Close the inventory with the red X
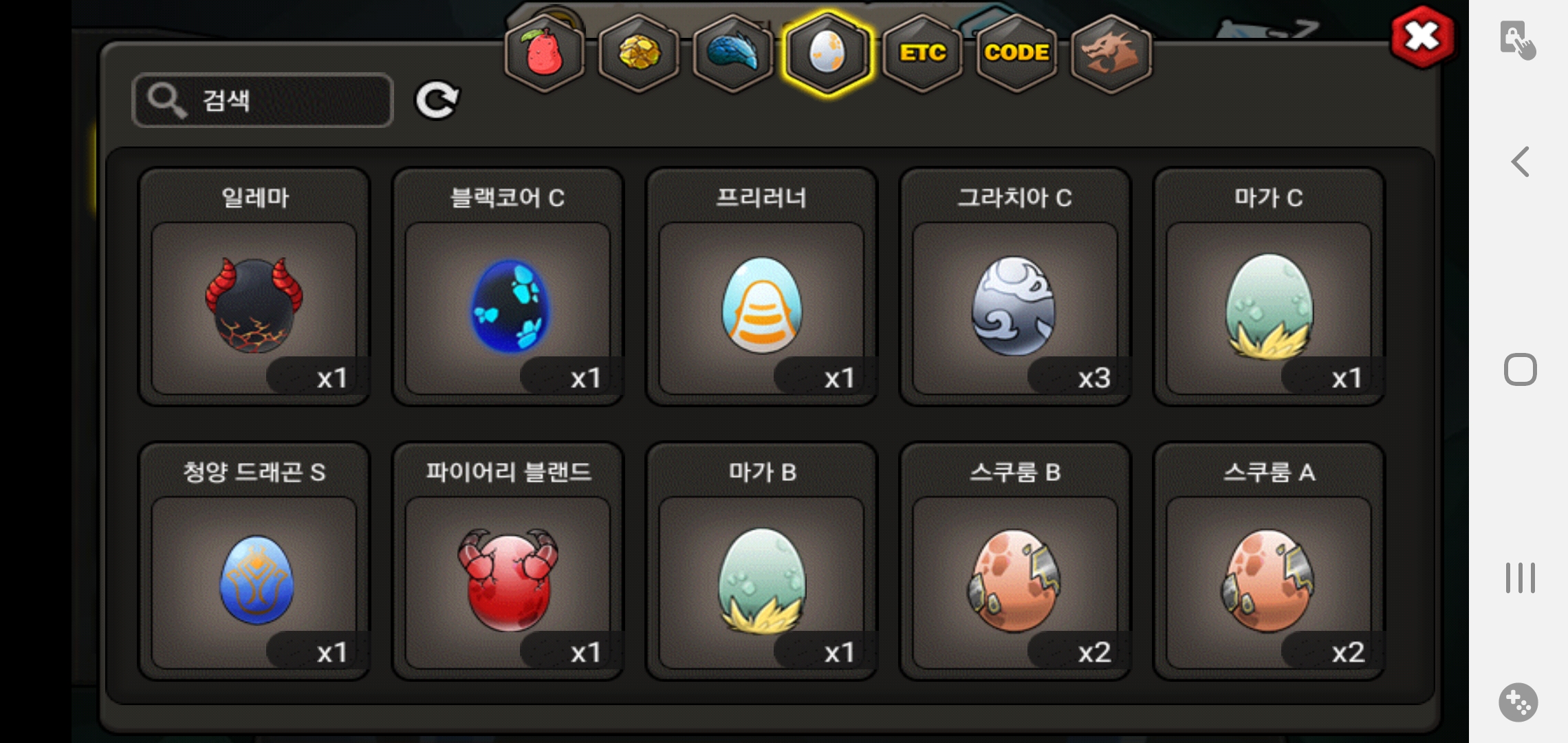1568x743 pixels. 1422,36
